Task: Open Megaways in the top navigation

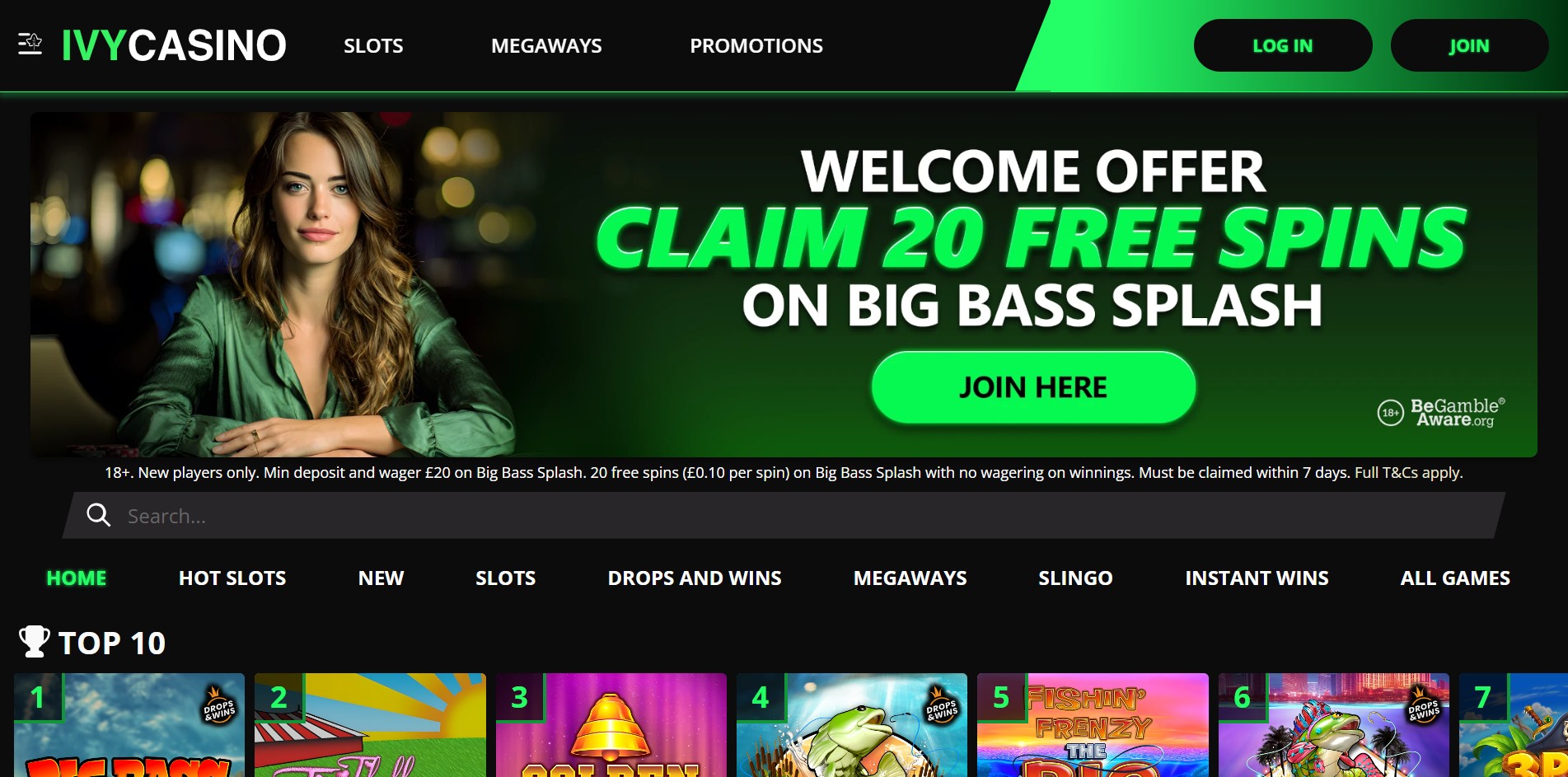Action: tap(546, 46)
